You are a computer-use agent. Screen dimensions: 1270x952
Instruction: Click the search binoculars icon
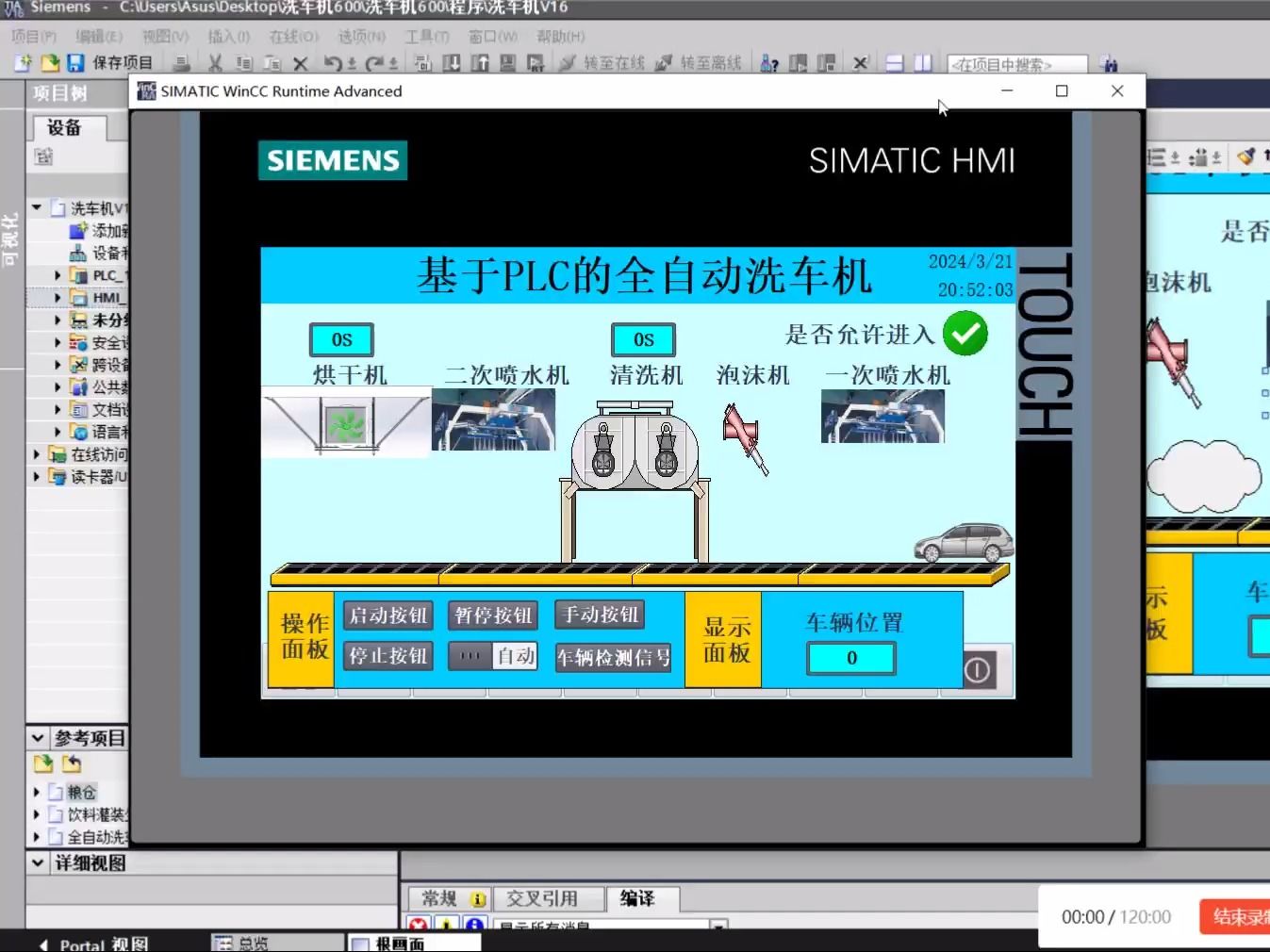1109,64
